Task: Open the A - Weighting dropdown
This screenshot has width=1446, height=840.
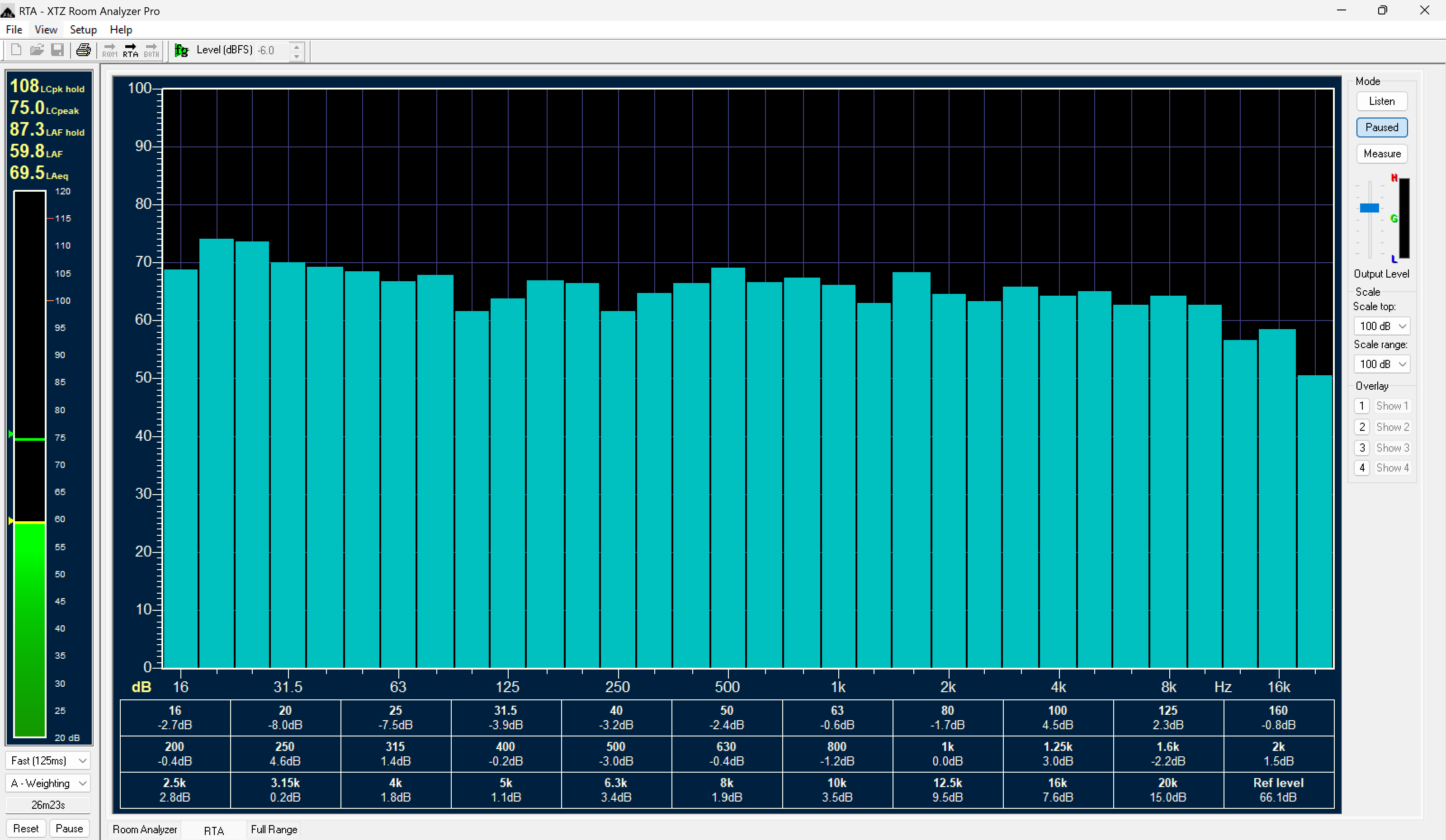Action: pyautogui.click(x=48, y=783)
